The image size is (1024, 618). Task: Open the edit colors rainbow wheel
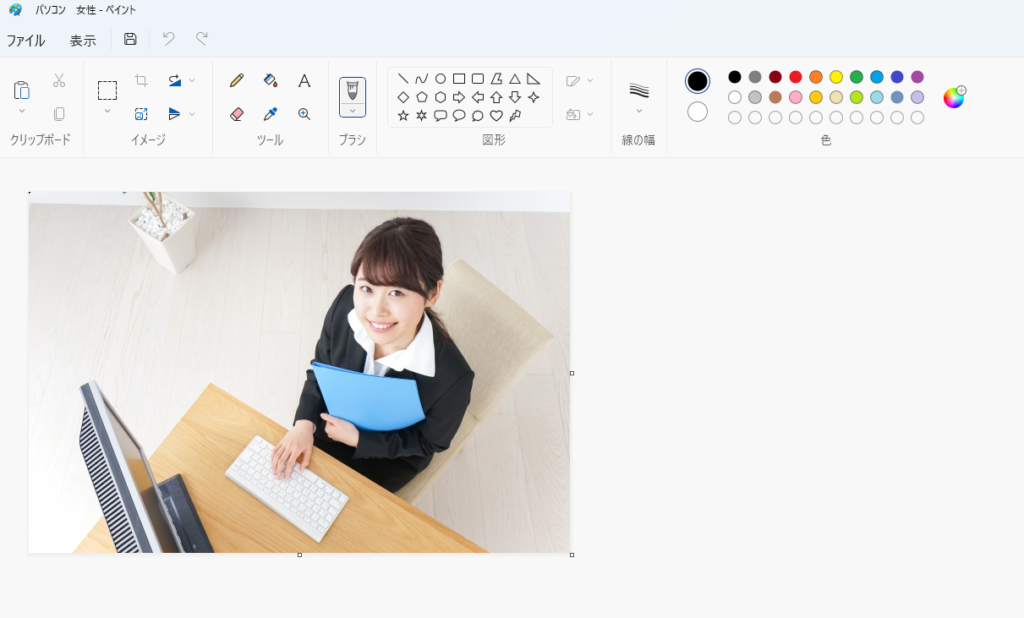point(954,98)
